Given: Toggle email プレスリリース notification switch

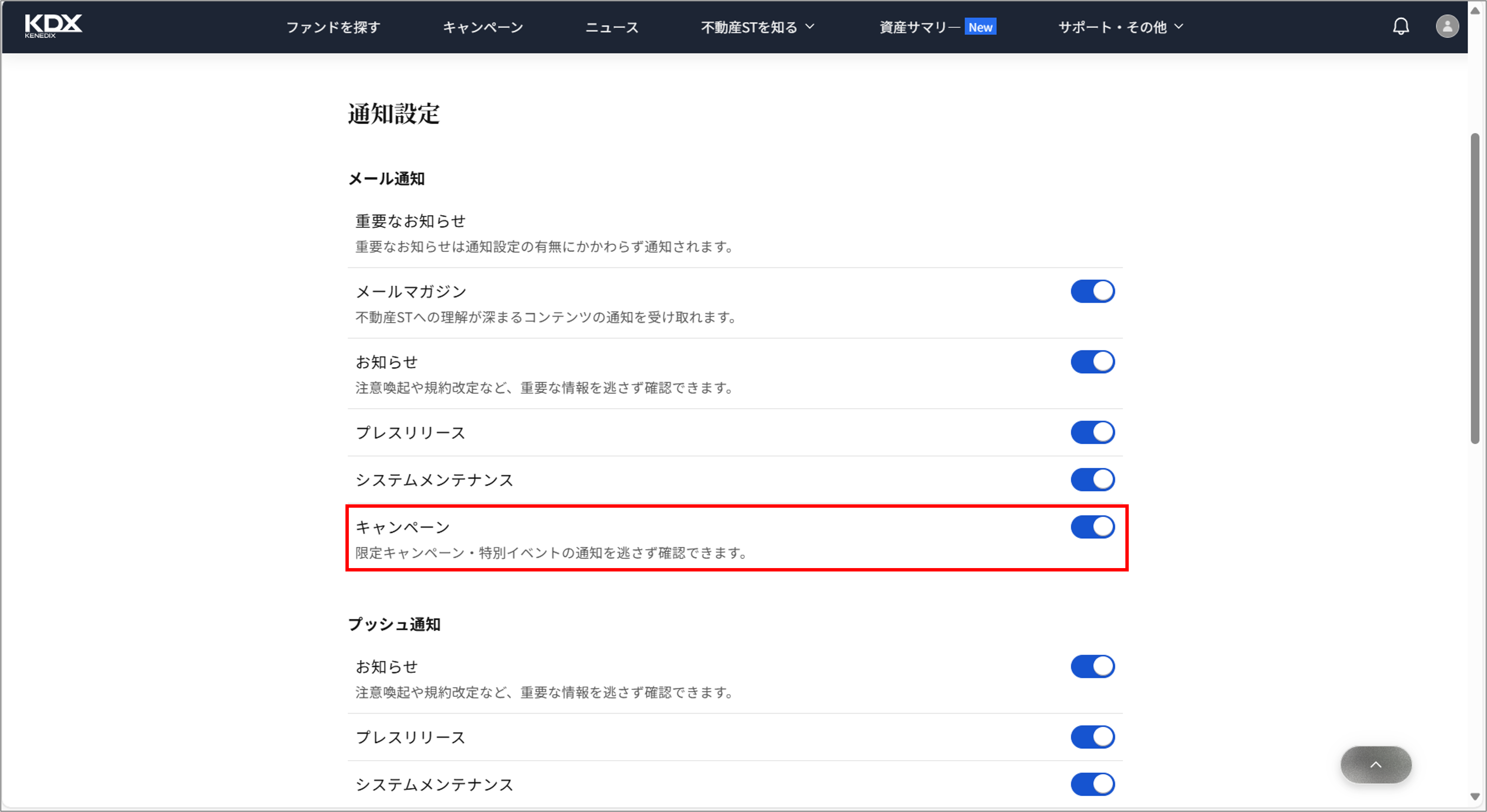Looking at the screenshot, I should click(1092, 432).
